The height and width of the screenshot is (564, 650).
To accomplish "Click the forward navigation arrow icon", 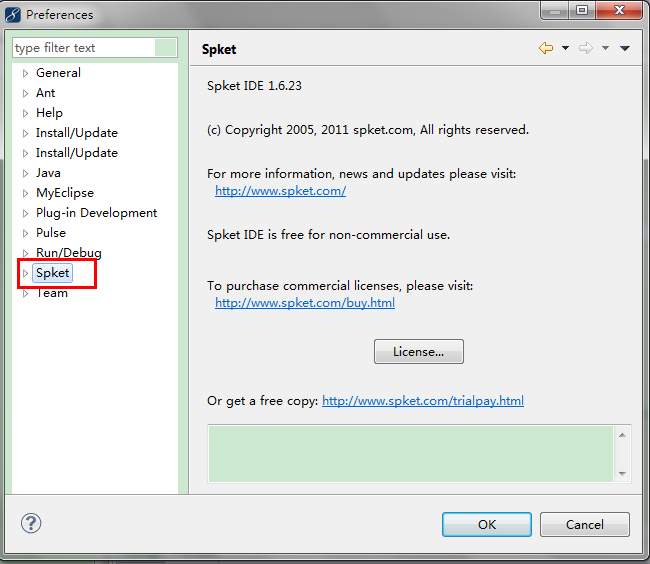I will point(586,48).
